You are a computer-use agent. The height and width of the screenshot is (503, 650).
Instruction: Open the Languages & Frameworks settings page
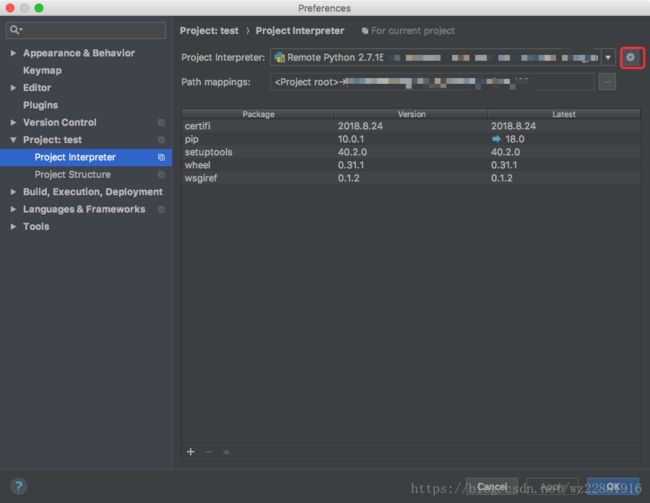(x=84, y=209)
